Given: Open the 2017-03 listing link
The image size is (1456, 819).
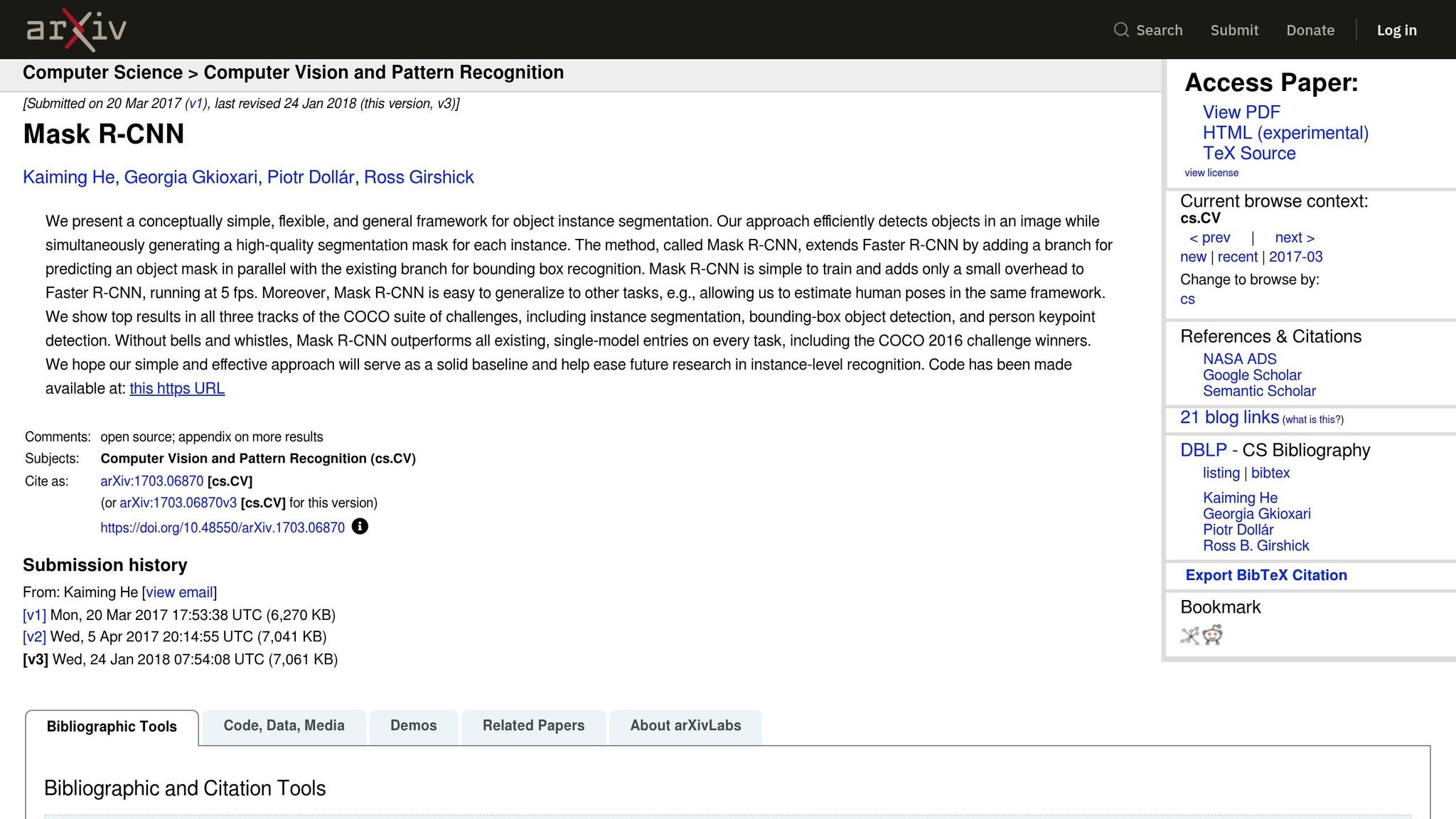Looking at the screenshot, I should coord(1295,257).
